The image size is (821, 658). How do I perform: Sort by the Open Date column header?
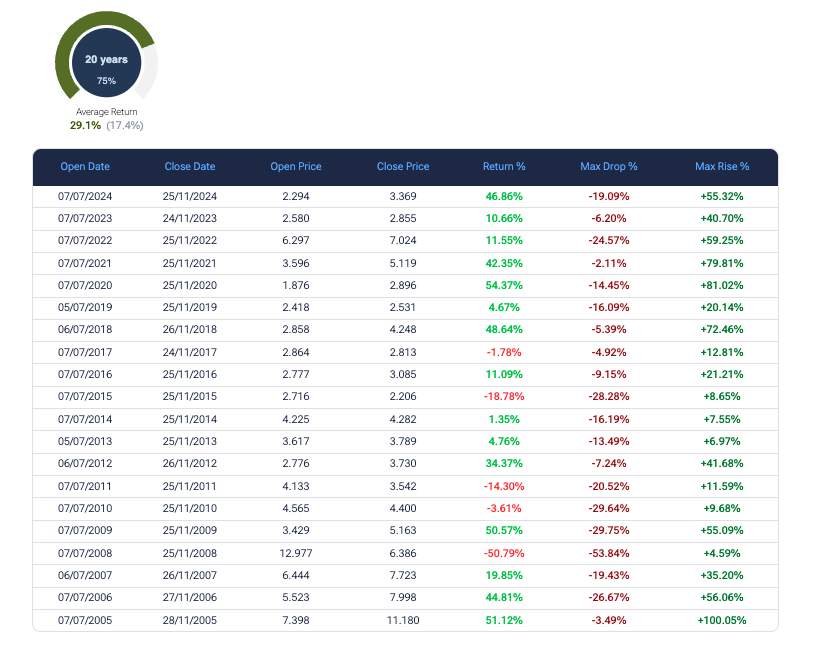(85, 166)
